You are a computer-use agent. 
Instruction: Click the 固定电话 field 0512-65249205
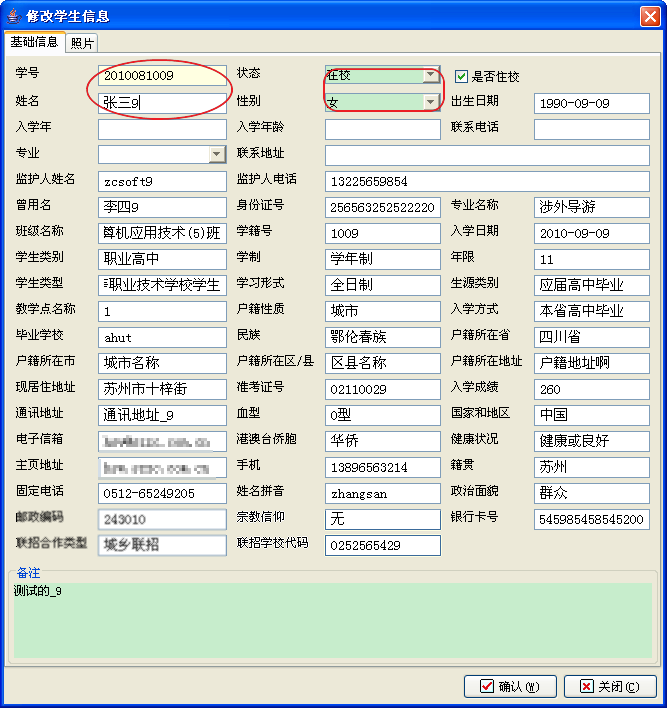[162, 494]
